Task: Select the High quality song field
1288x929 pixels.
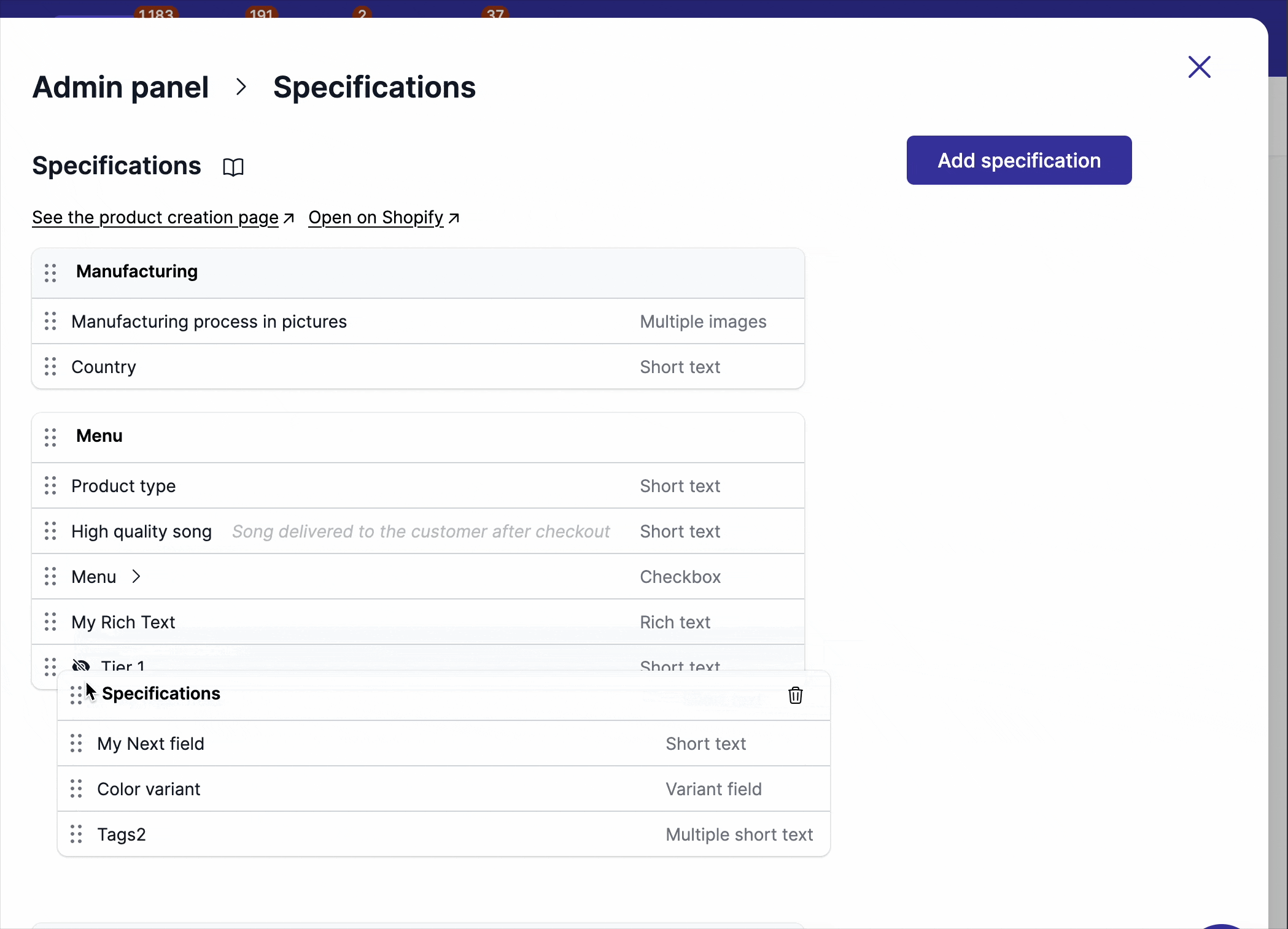Action: click(x=368, y=531)
